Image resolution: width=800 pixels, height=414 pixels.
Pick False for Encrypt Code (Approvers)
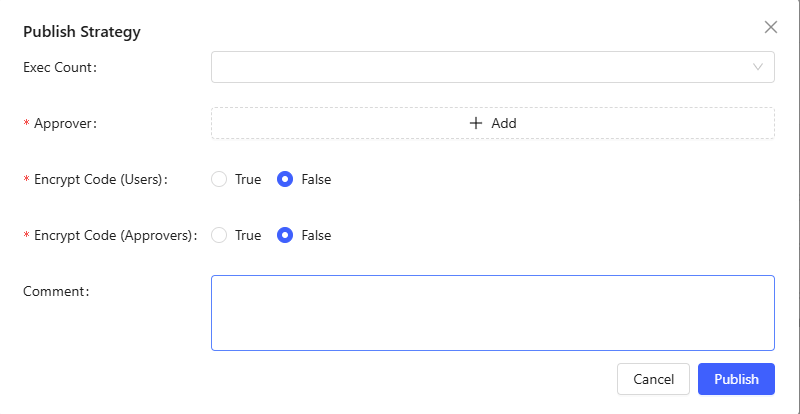tap(285, 236)
